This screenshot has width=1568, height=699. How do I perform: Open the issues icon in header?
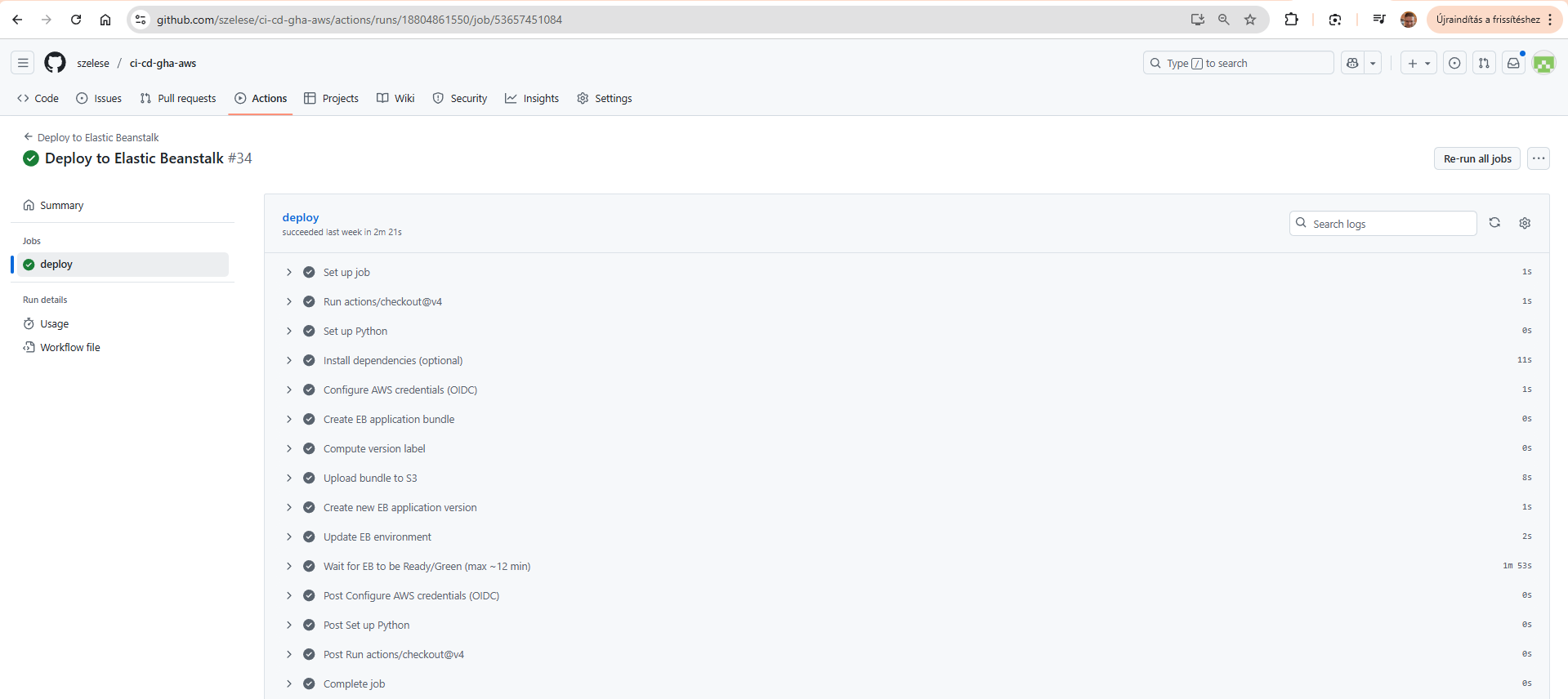pyautogui.click(x=1454, y=63)
